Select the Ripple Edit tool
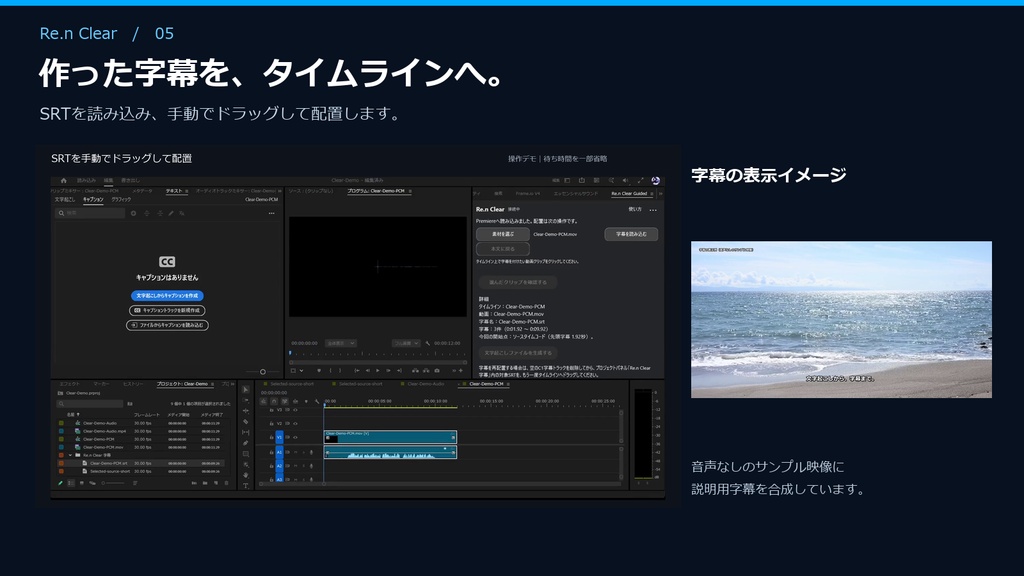This screenshot has height=576, width=1024. point(246,411)
